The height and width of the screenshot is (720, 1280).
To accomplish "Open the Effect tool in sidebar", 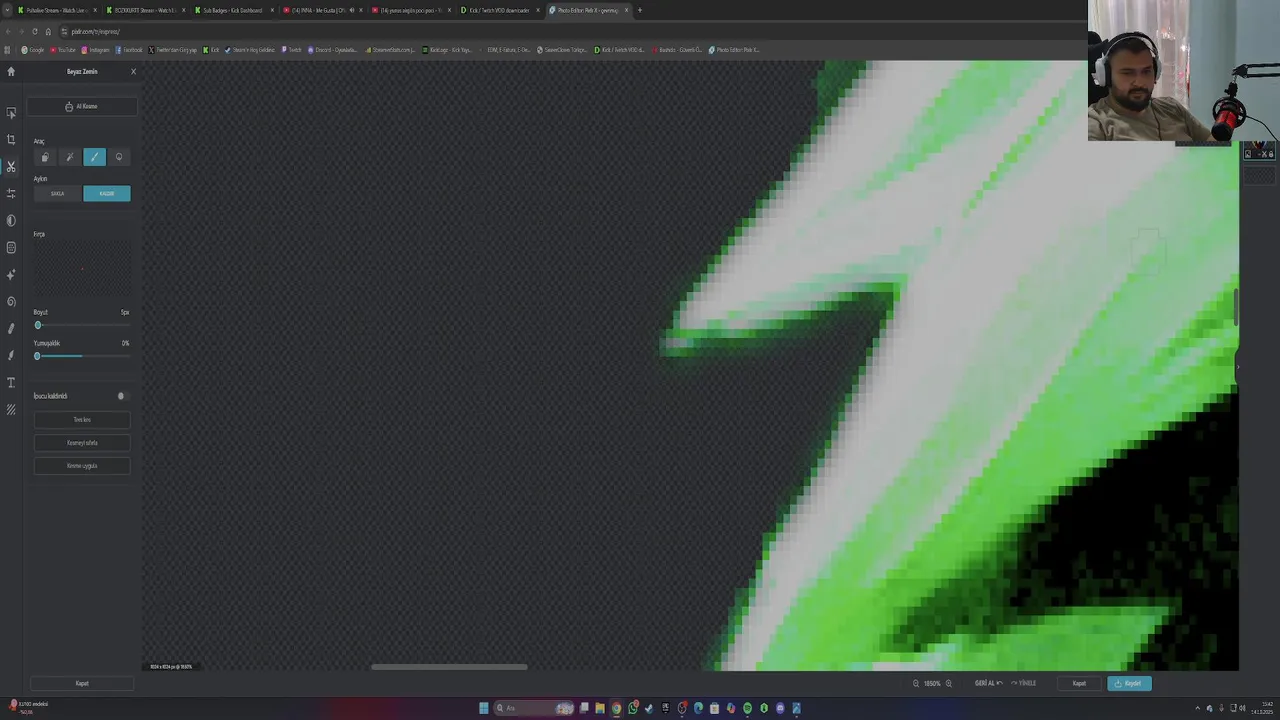I will (11, 247).
